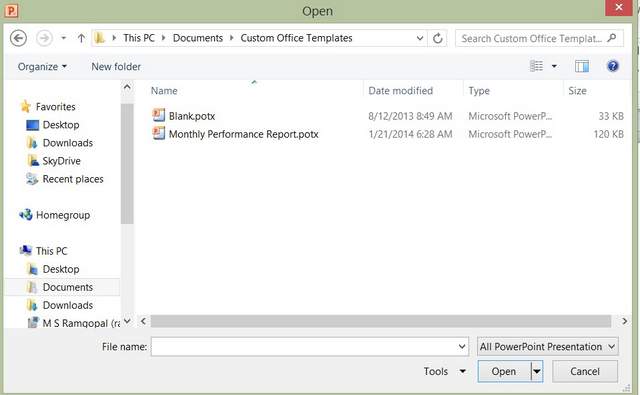
Task: Expand the Open button split arrow
Action: [537, 371]
